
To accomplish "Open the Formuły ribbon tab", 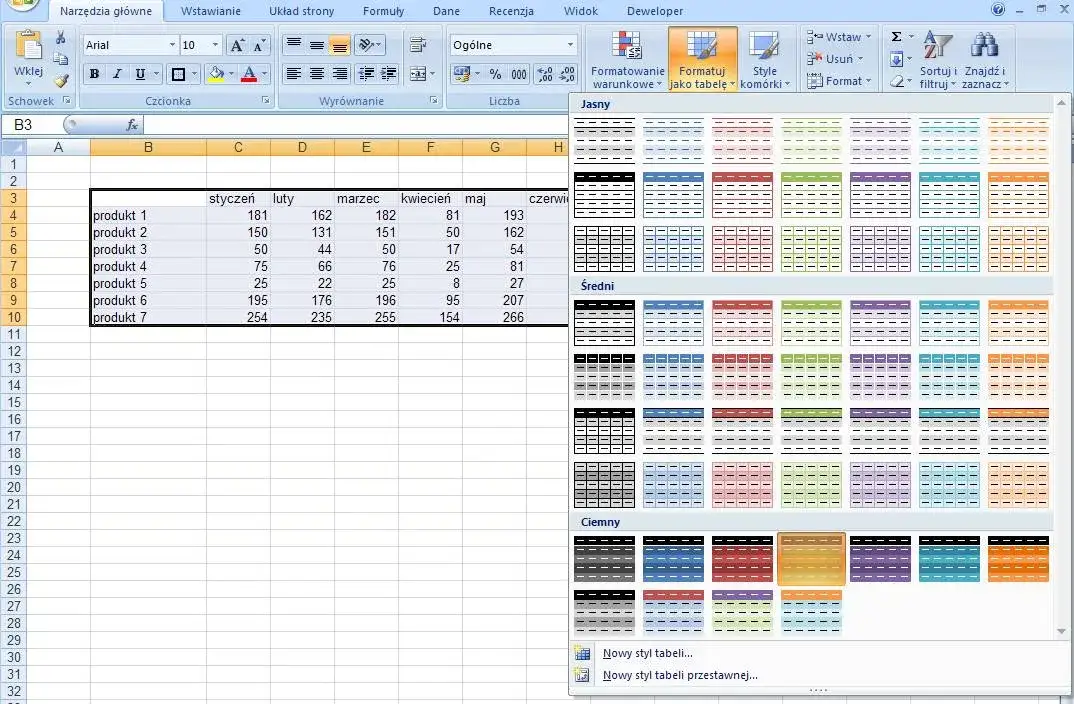I will pos(383,11).
